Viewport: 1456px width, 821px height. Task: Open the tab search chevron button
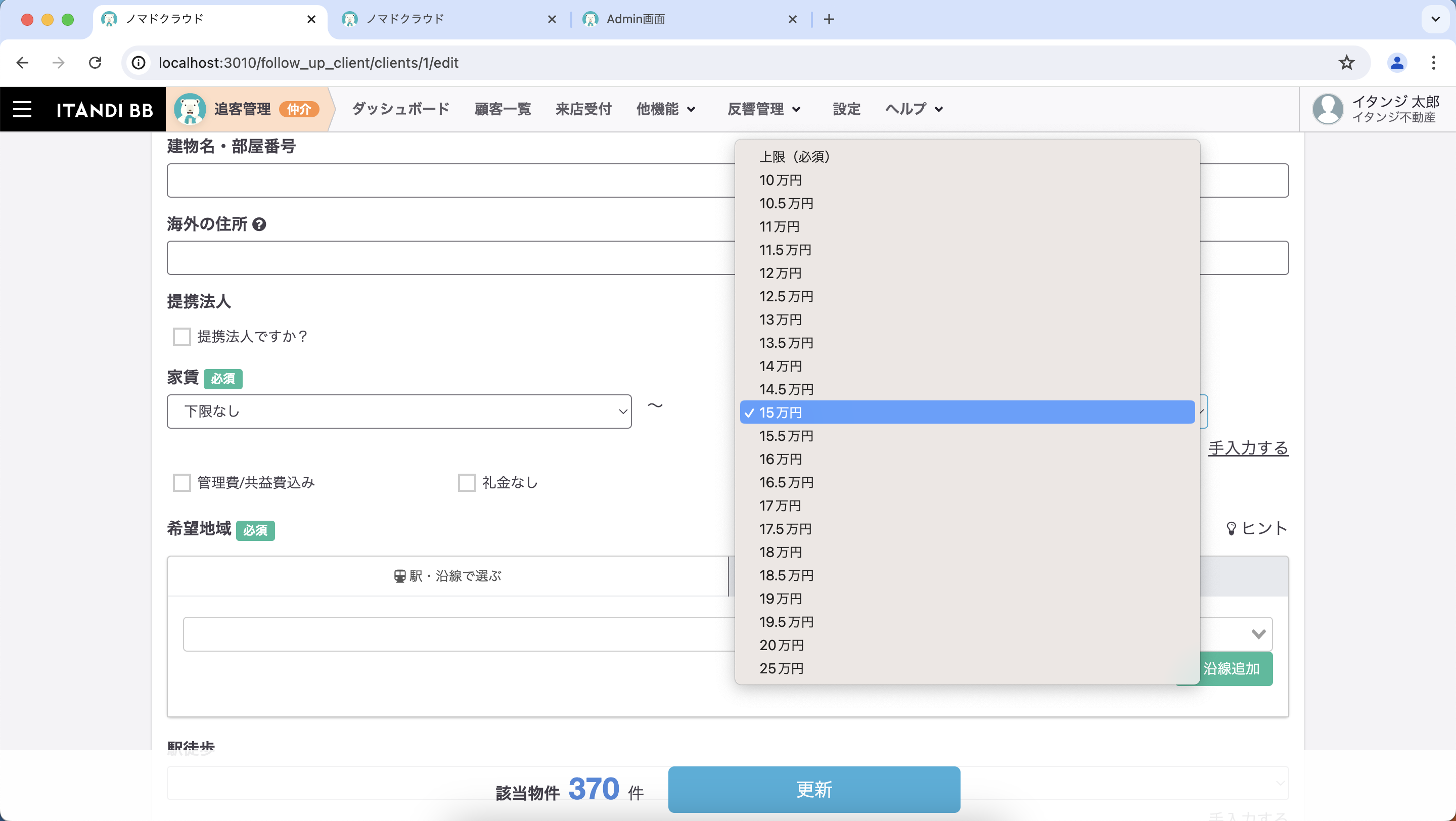(x=1435, y=19)
